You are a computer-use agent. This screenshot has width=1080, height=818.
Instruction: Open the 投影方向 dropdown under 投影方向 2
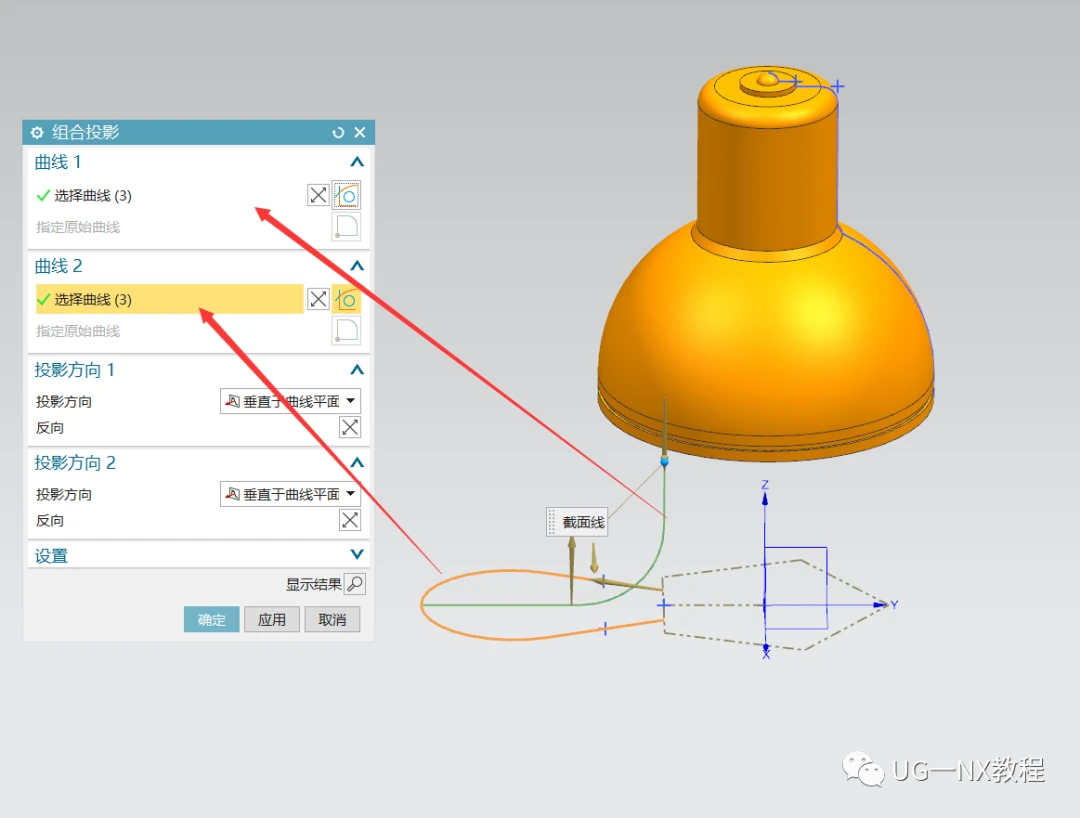(290, 494)
